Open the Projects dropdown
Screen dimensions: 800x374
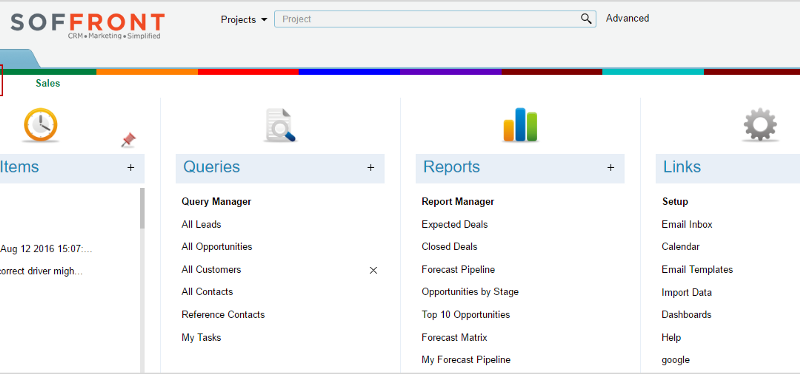coord(244,19)
